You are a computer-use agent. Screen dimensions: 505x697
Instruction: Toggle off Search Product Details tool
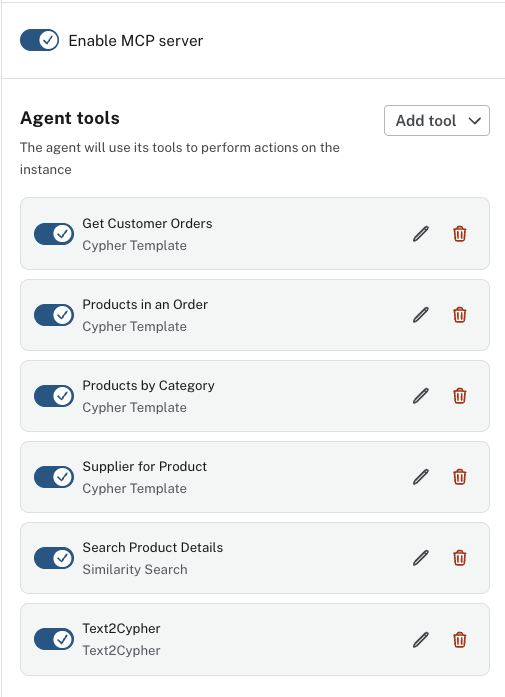point(54,558)
